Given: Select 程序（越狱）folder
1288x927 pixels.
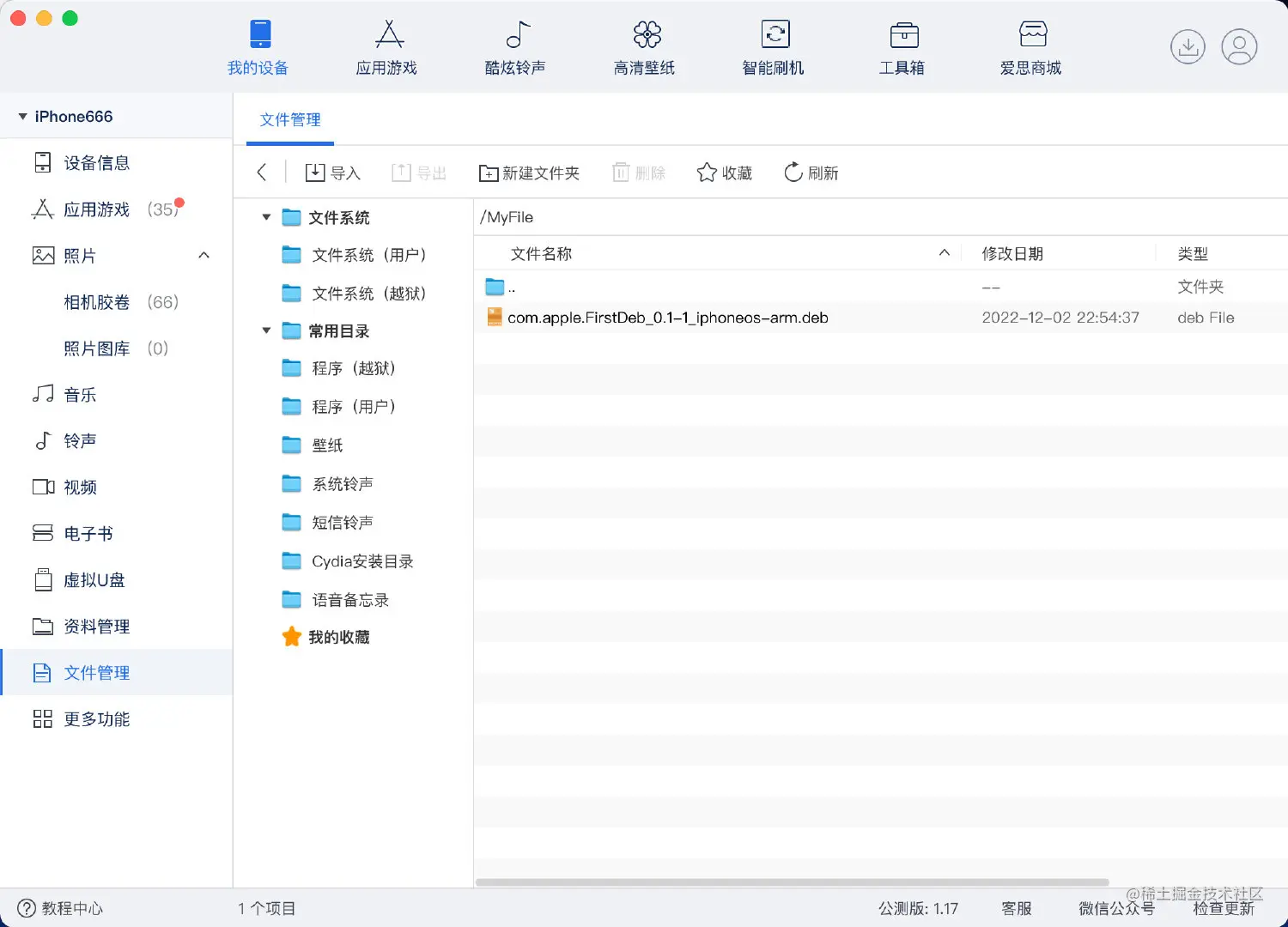Looking at the screenshot, I should pyautogui.click(x=339, y=368).
